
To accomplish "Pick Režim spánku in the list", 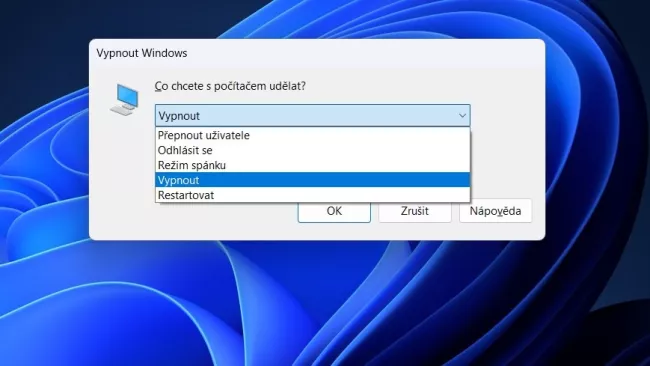I will pos(313,165).
